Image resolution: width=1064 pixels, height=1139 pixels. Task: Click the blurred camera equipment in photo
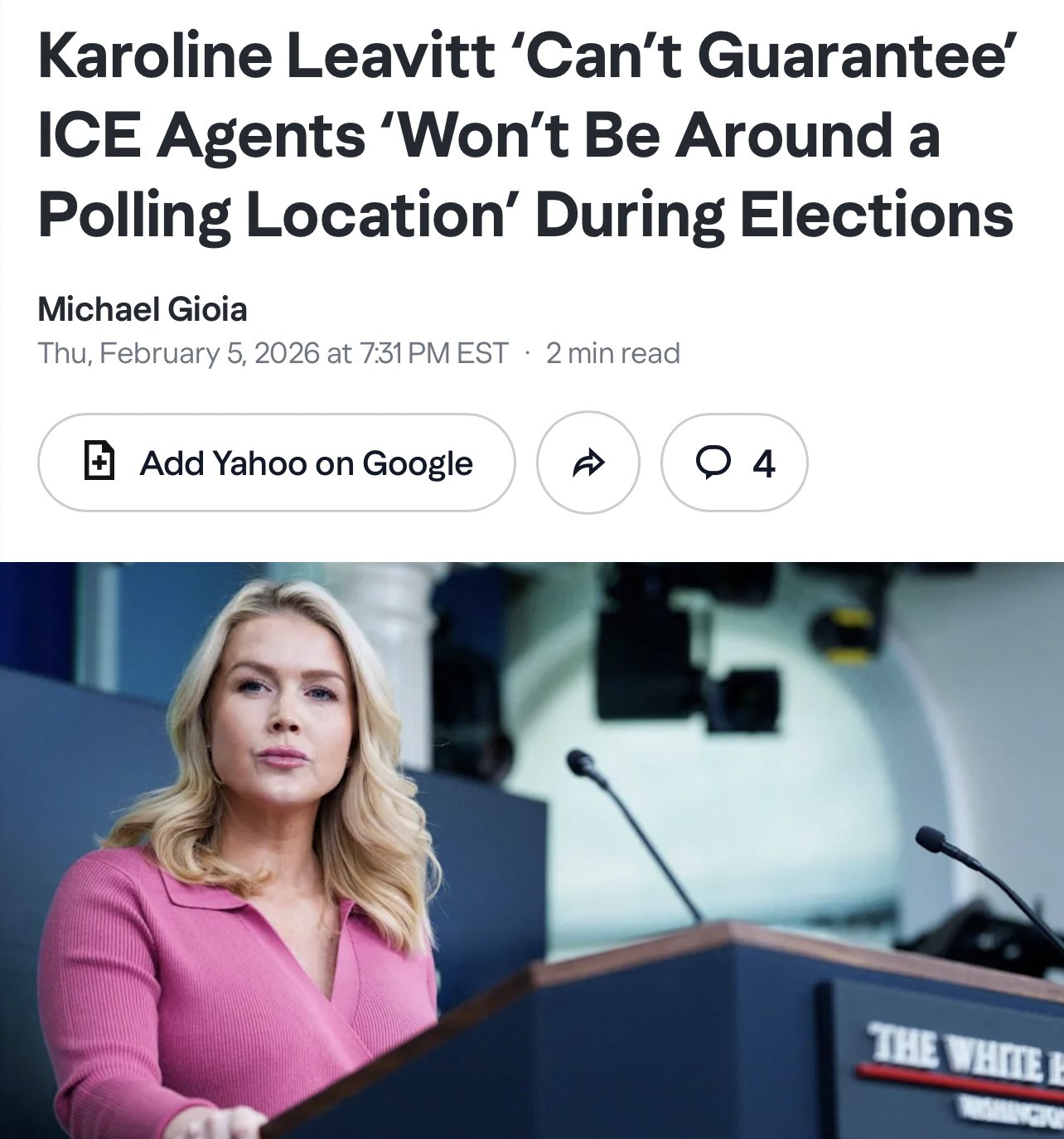[688, 655]
